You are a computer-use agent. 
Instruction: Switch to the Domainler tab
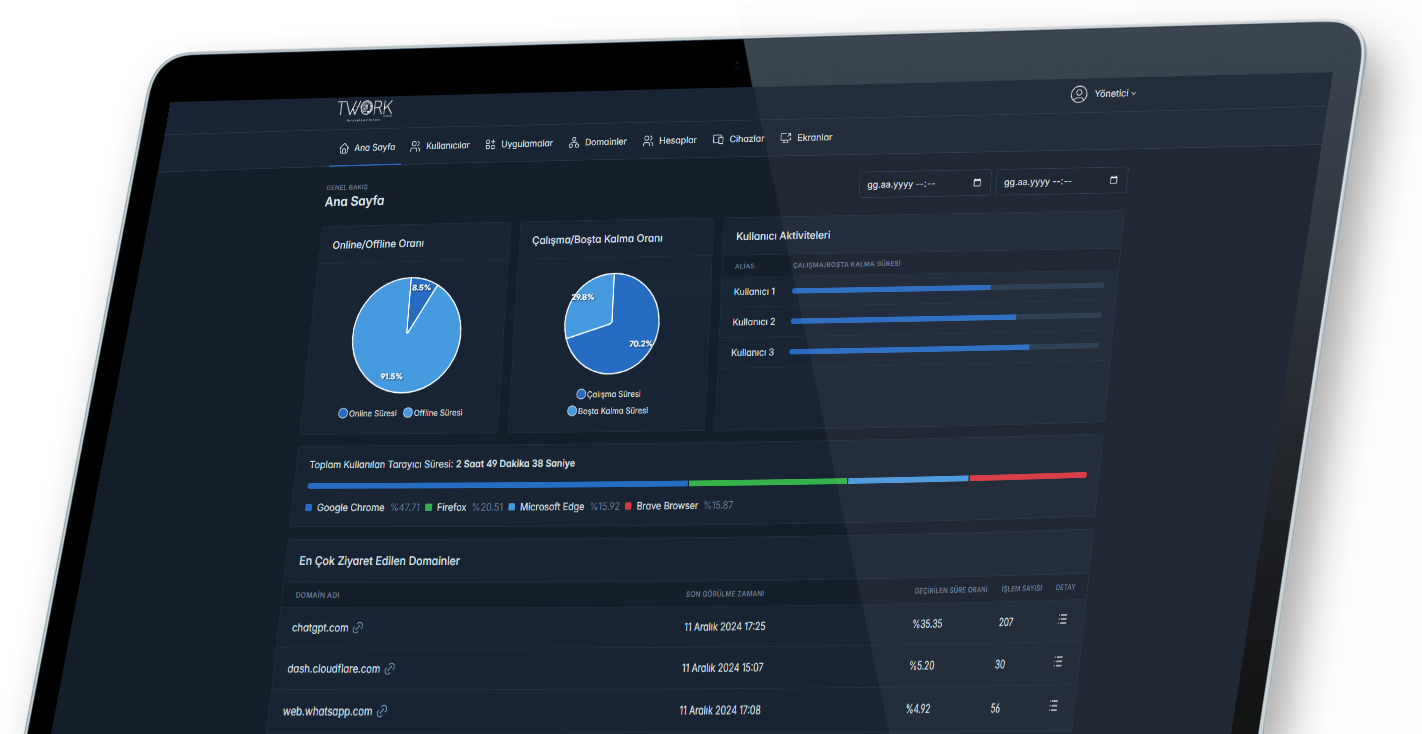pyautogui.click(x=598, y=142)
